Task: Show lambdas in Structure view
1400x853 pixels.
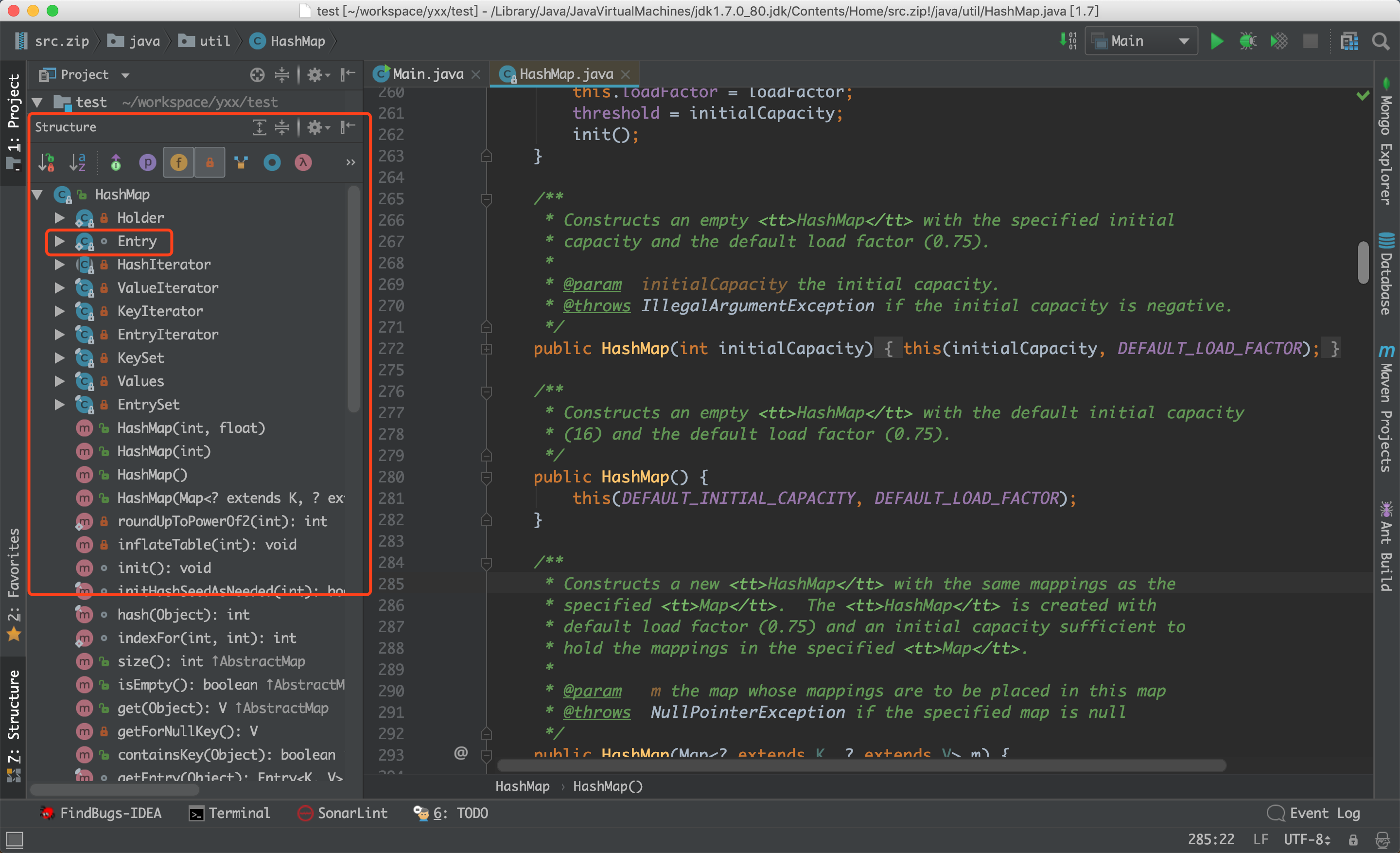Action: pos(303,163)
